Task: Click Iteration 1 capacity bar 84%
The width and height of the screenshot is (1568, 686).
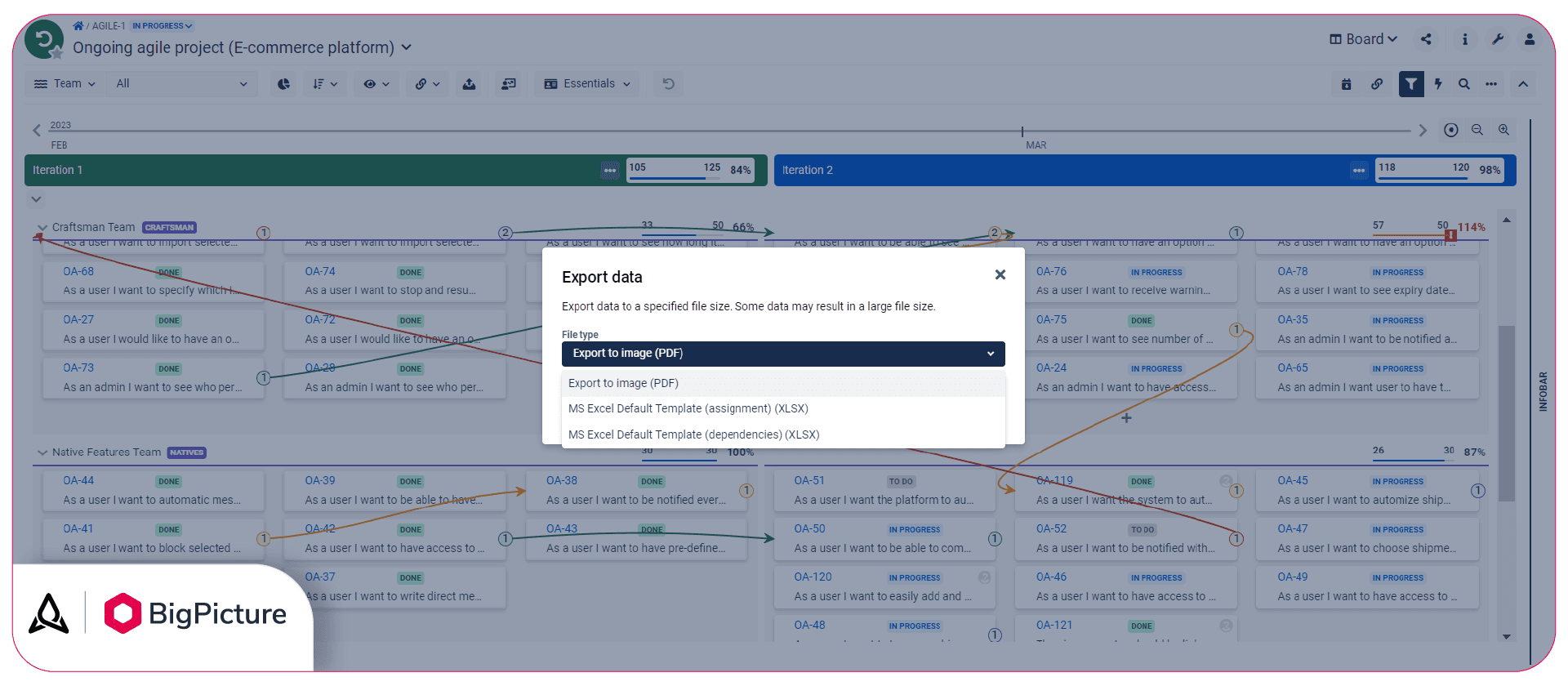Action: pyautogui.click(x=690, y=170)
